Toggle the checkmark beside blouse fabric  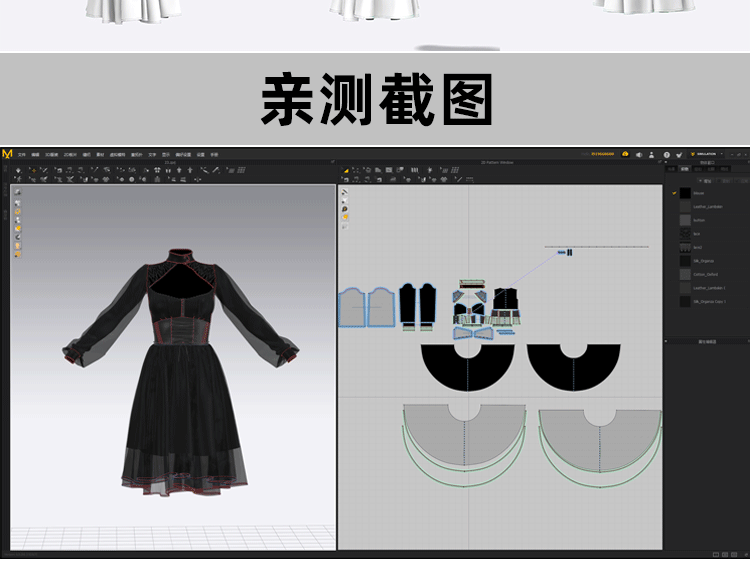[x=674, y=193]
